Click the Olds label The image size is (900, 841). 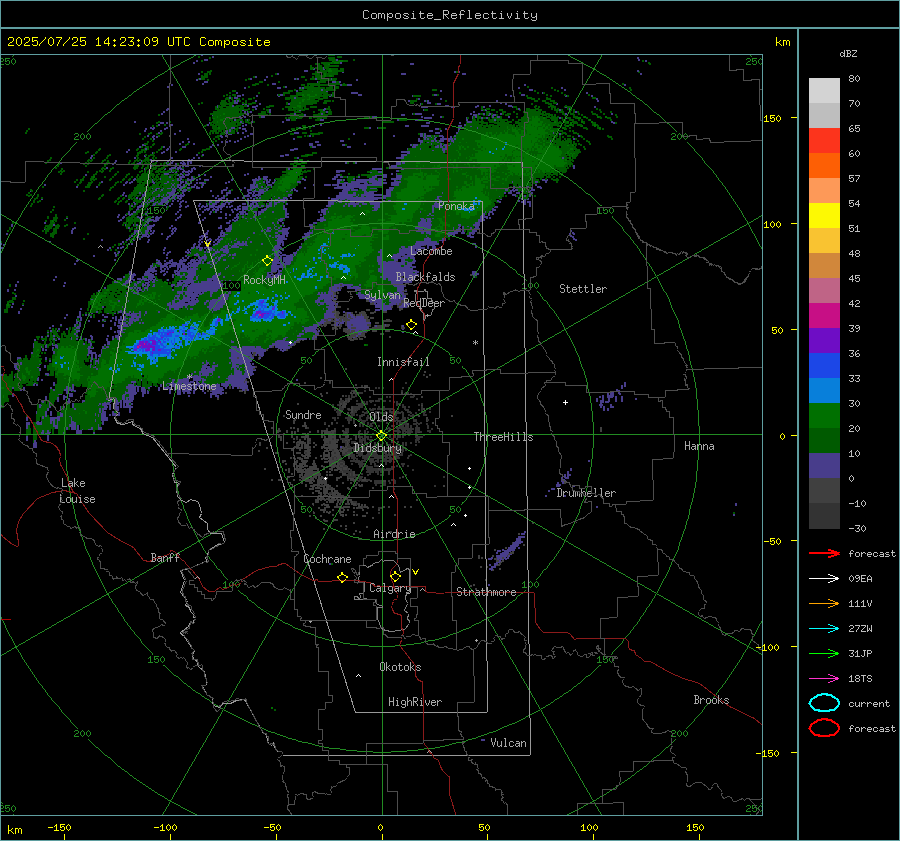(x=381, y=417)
